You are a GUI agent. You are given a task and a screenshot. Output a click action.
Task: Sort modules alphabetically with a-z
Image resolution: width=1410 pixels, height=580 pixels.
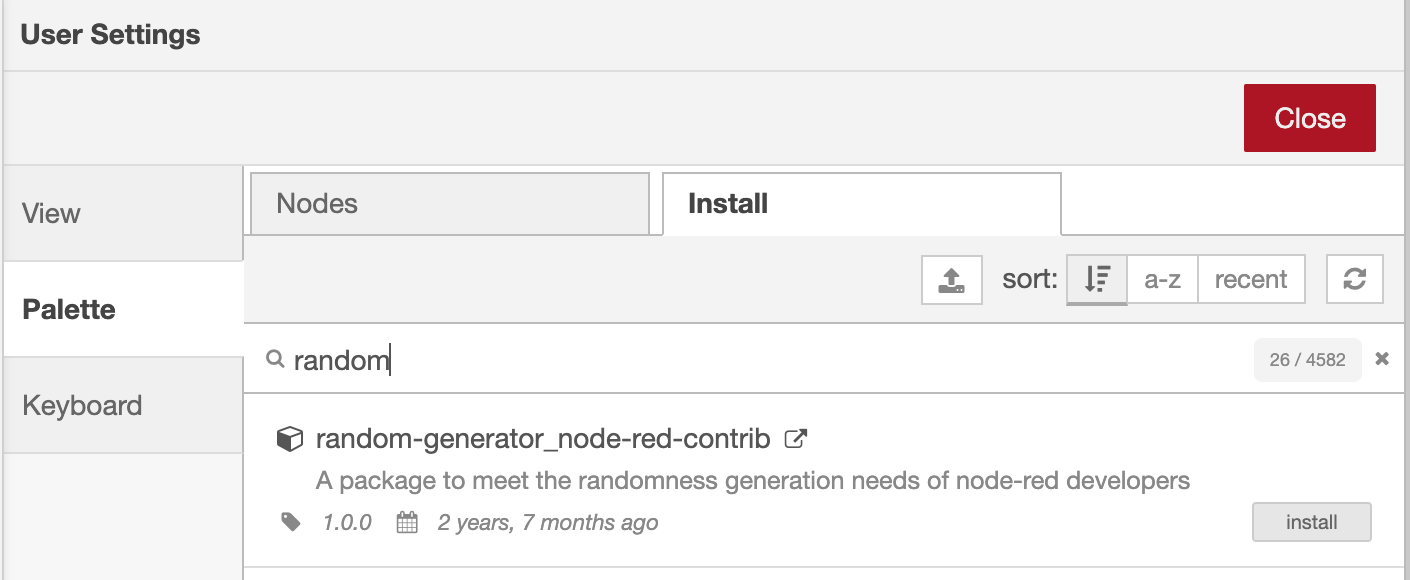click(1162, 280)
